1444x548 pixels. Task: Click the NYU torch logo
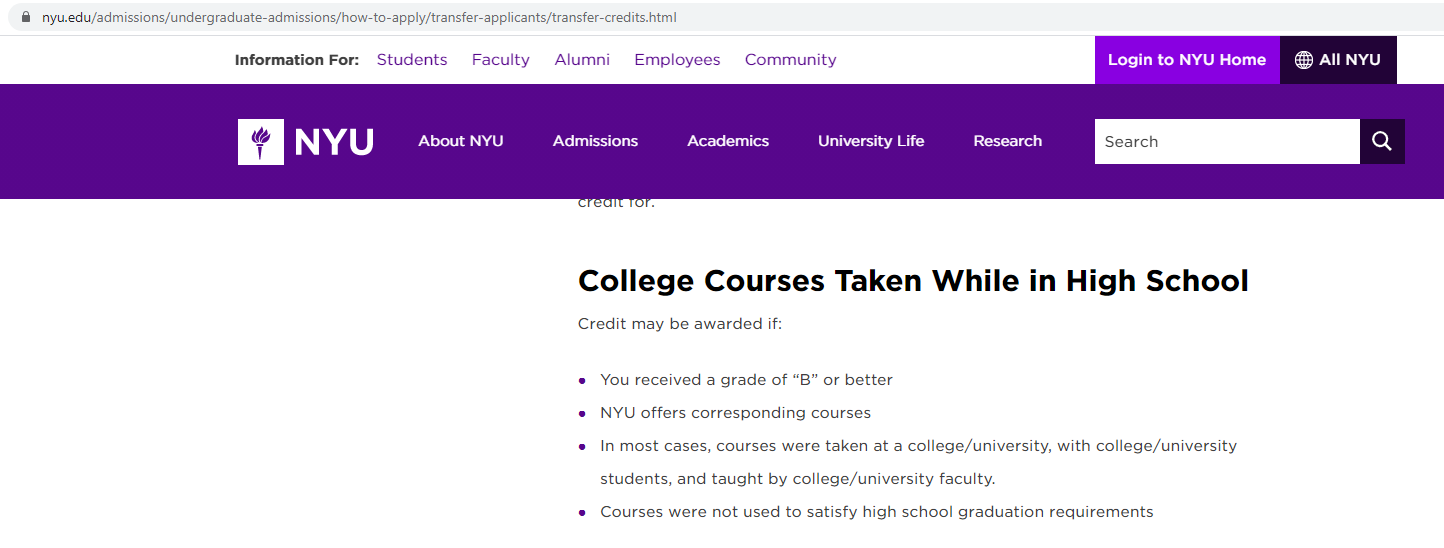tap(261, 142)
